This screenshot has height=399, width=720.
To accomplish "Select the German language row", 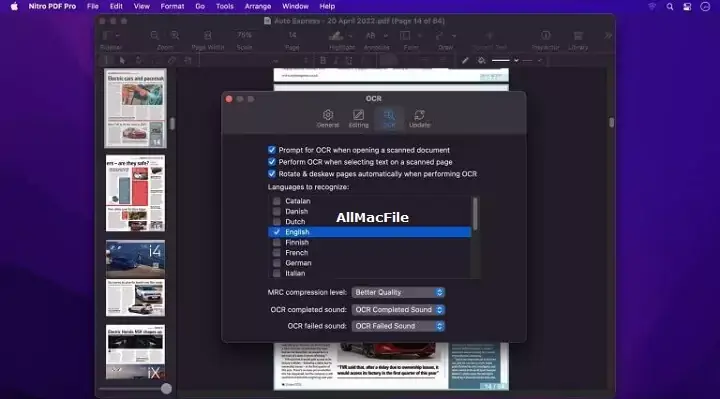I will pos(370,263).
